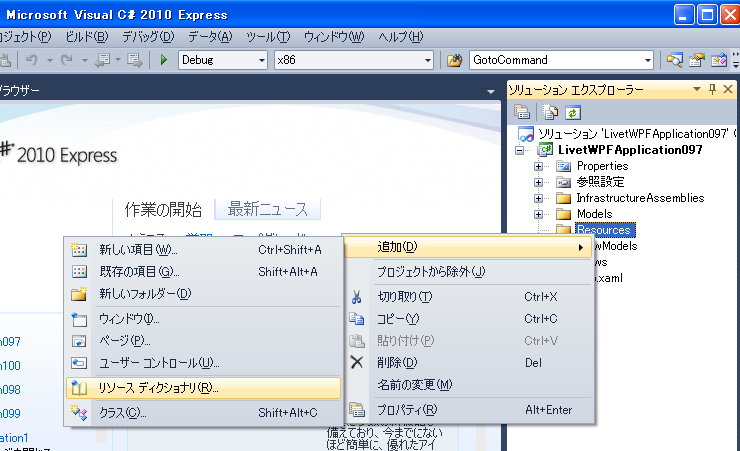Viewport: 740px width, 451px height.
Task: Choose 削除(D) delete menu entry
Action: [x=469, y=362]
